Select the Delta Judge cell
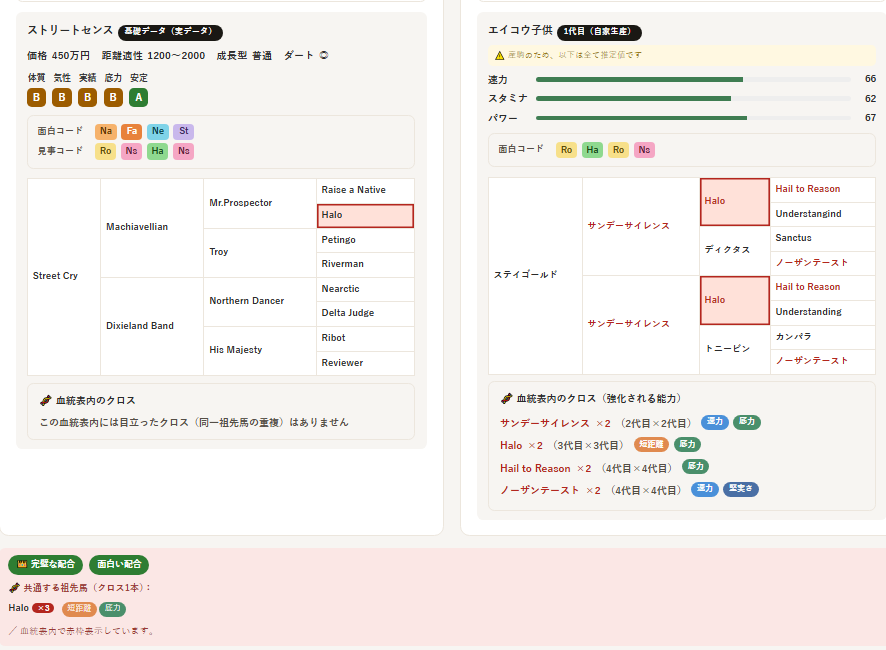Viewport: 886px width, 650px height. point(365,314)
